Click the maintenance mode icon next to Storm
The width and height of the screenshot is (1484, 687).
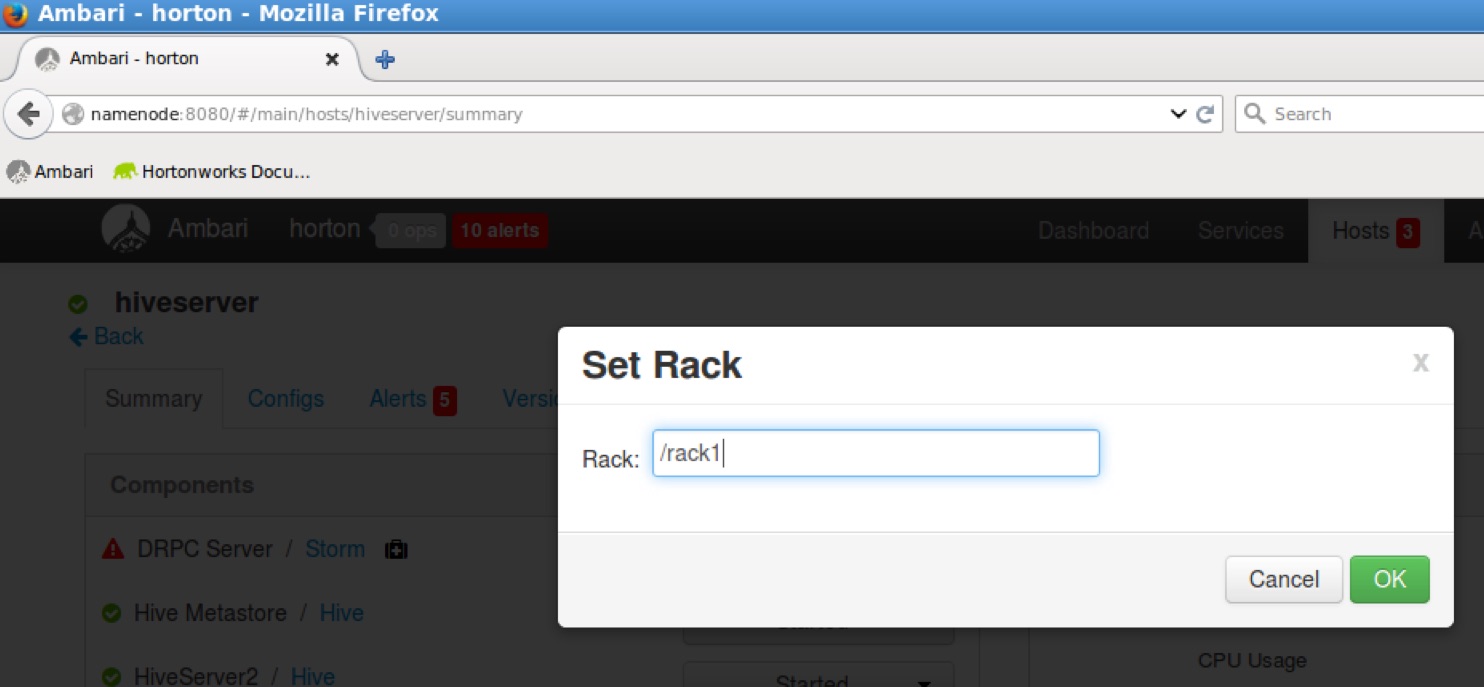point(396,549)
